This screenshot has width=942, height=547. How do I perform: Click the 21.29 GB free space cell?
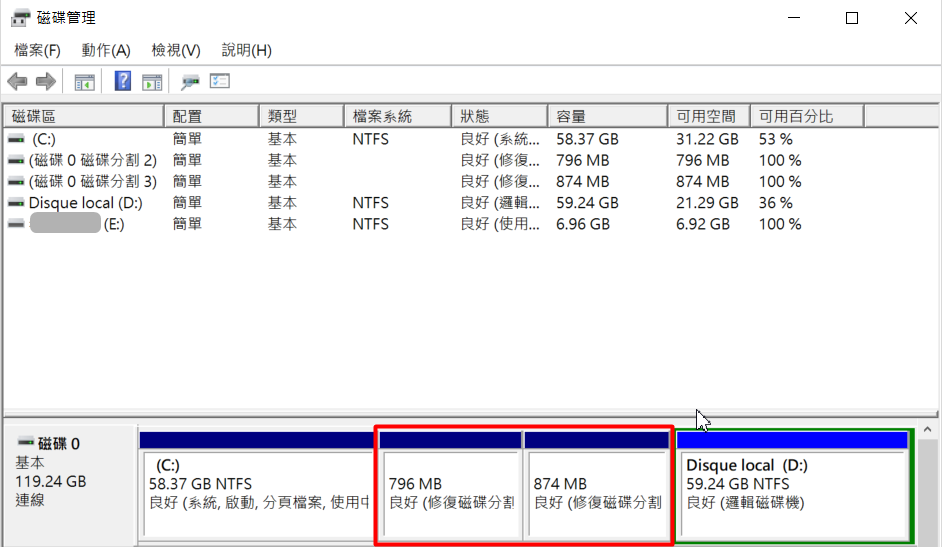(707, 203)
